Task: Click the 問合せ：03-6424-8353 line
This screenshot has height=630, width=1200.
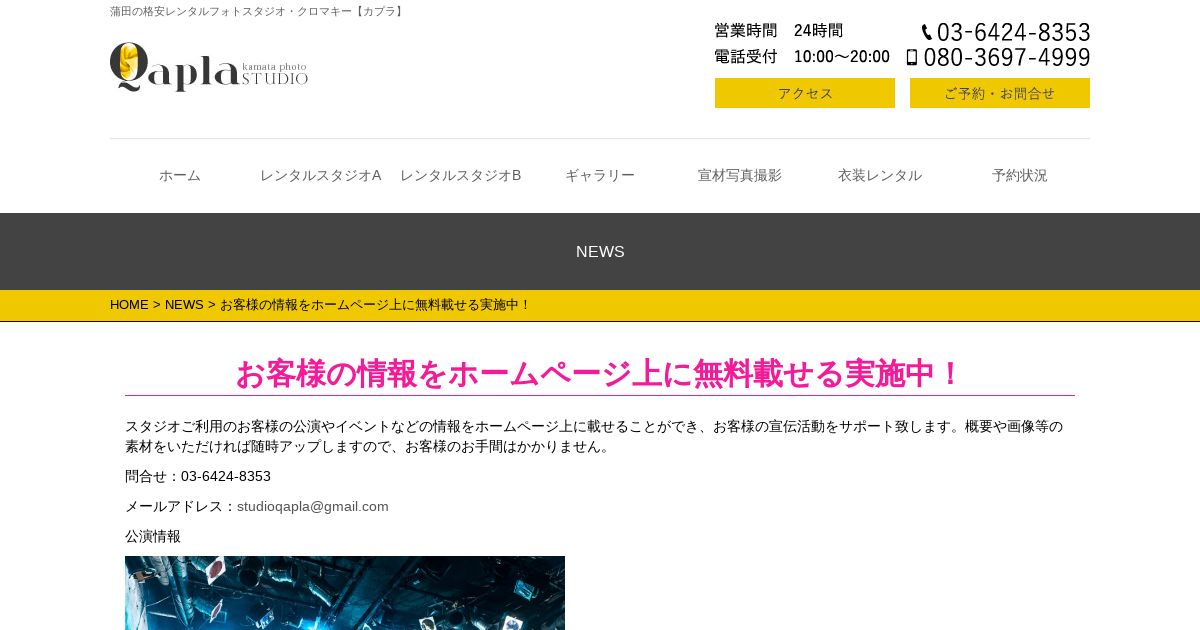Action: point(198,477)
